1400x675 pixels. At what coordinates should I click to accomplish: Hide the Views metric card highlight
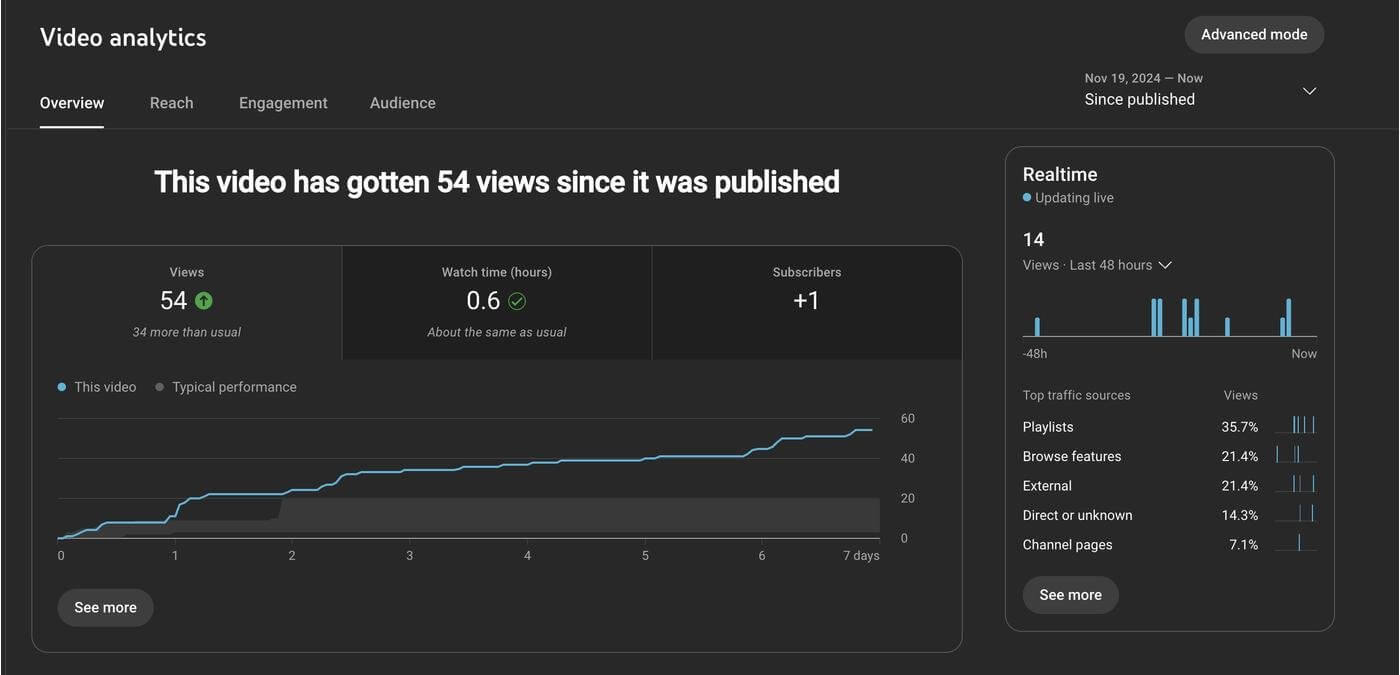[x=186, y=301]
